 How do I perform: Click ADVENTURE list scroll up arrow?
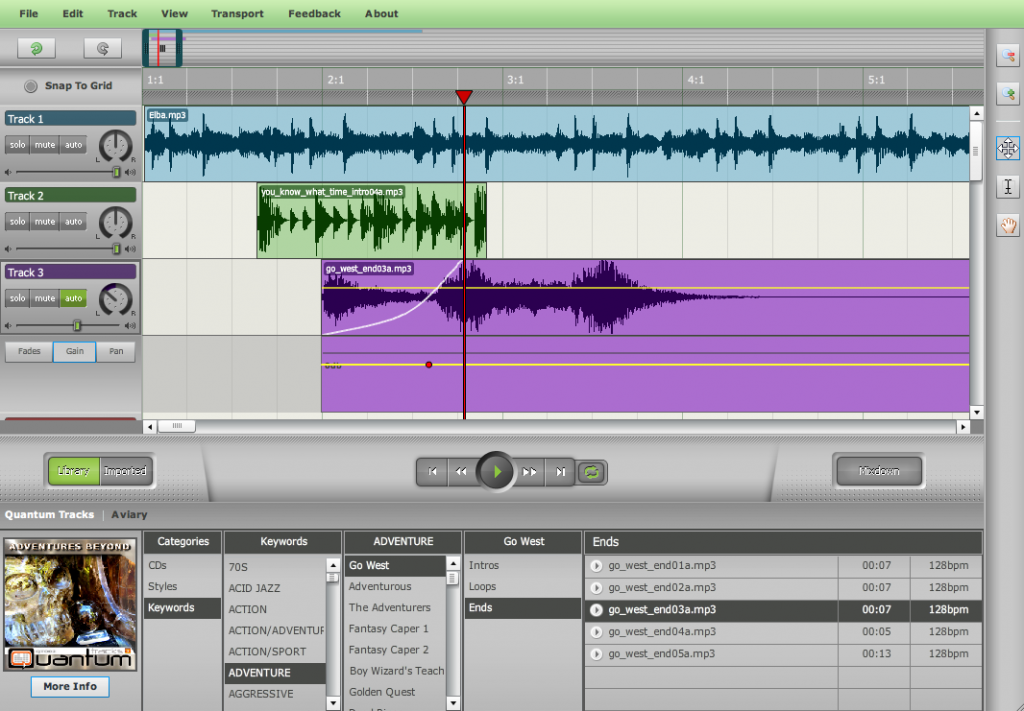click(x=453, y=565)
